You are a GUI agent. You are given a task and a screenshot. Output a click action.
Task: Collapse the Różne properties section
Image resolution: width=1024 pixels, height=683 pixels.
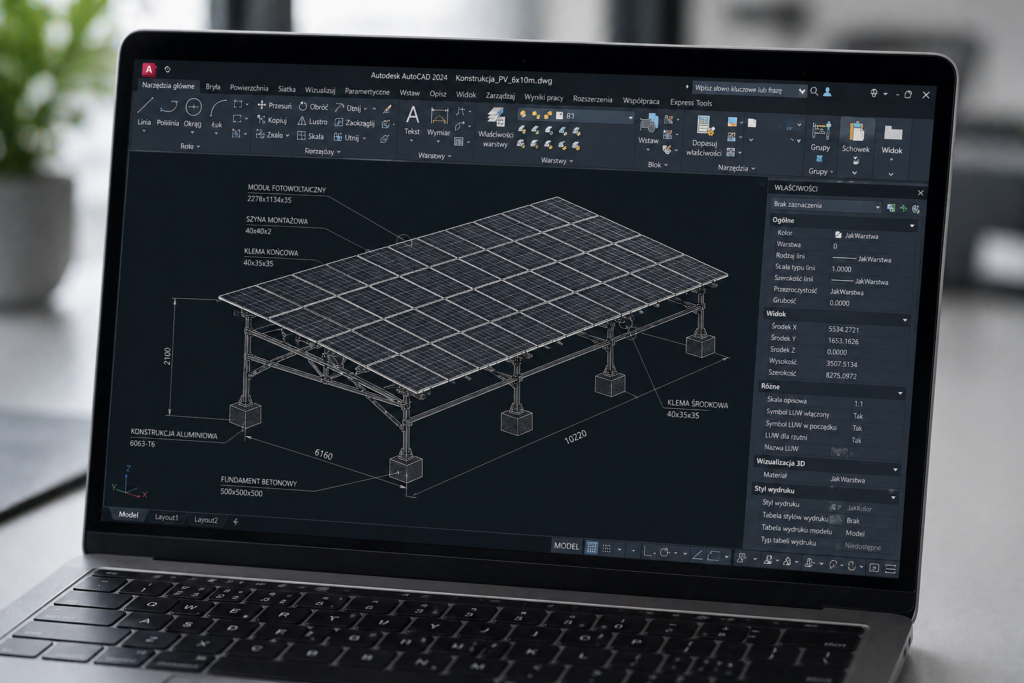click(900, 393)
